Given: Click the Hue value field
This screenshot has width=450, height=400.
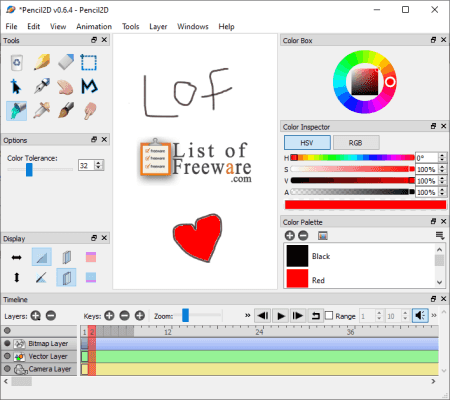Looking at the screenshot, I should 427,157.
